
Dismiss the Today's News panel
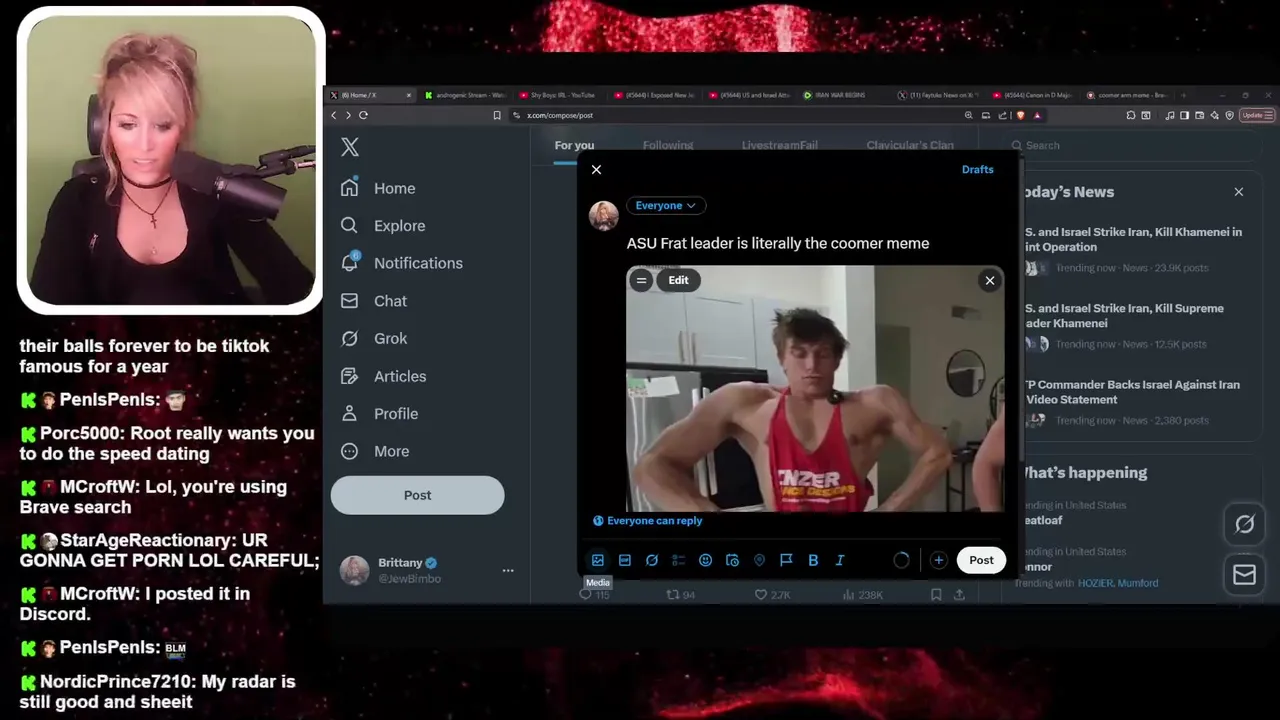point(1239,192)
